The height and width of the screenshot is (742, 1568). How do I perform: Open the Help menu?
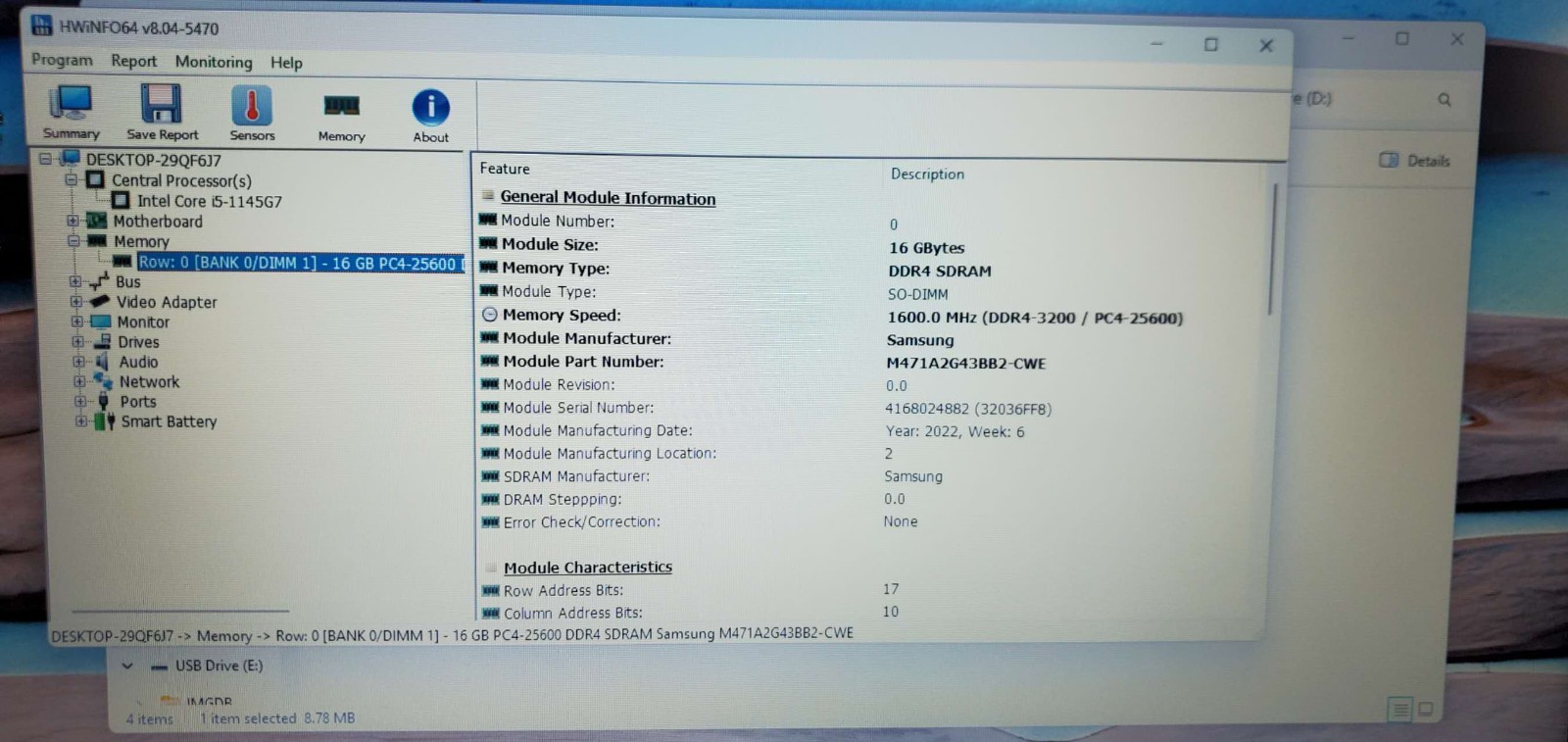pos(286,63)
